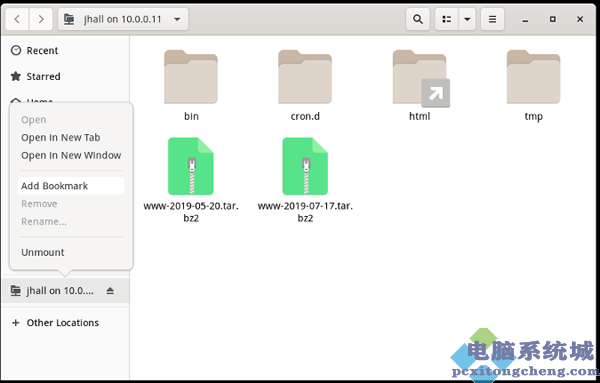The image size is (600, 383).
Task: Click the html folder name label
Action: tap(419, 116)
